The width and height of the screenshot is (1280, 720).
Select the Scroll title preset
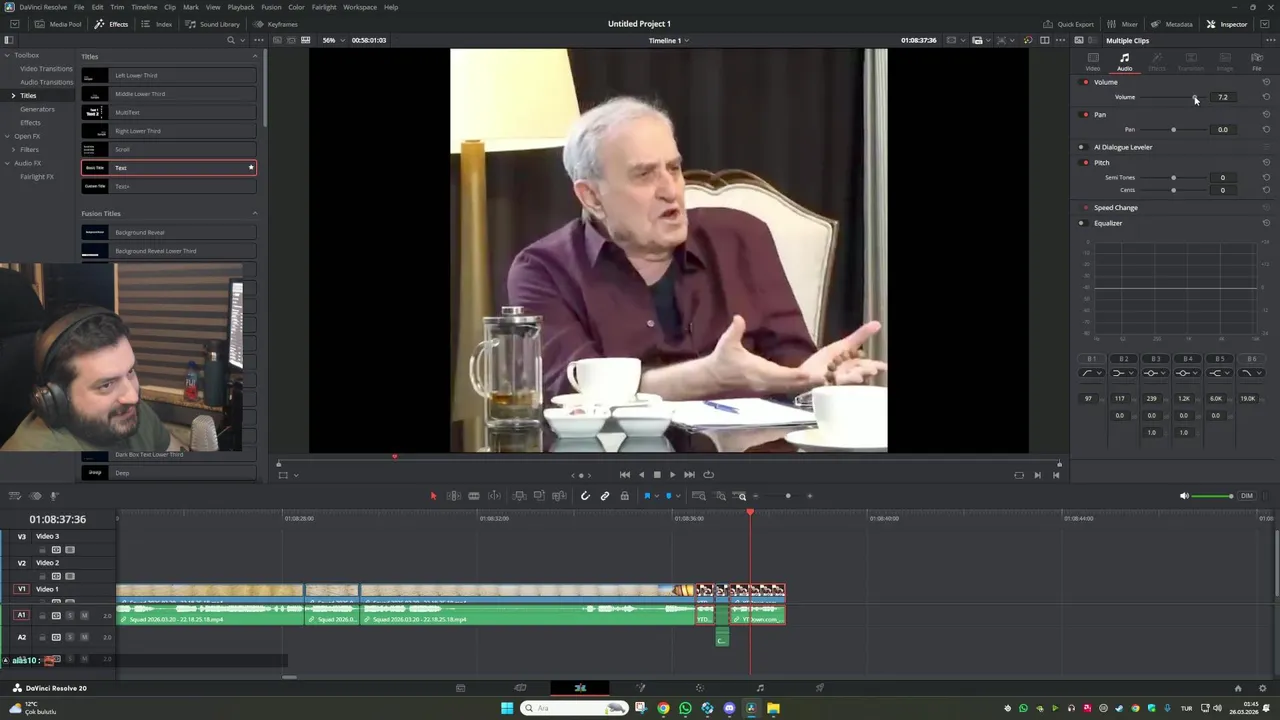point(168,149)
